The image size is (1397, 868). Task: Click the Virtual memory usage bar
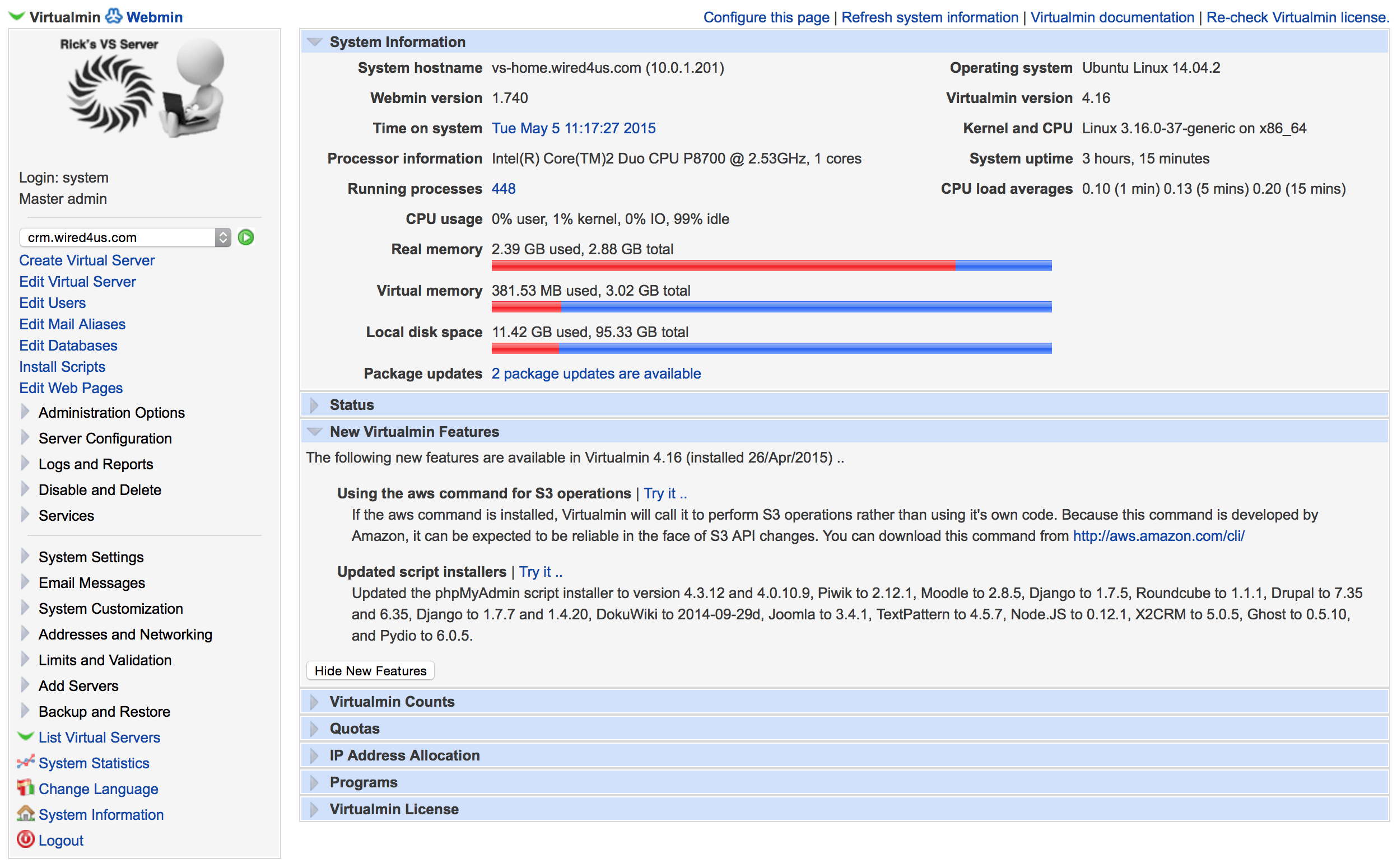pos(772,306)
